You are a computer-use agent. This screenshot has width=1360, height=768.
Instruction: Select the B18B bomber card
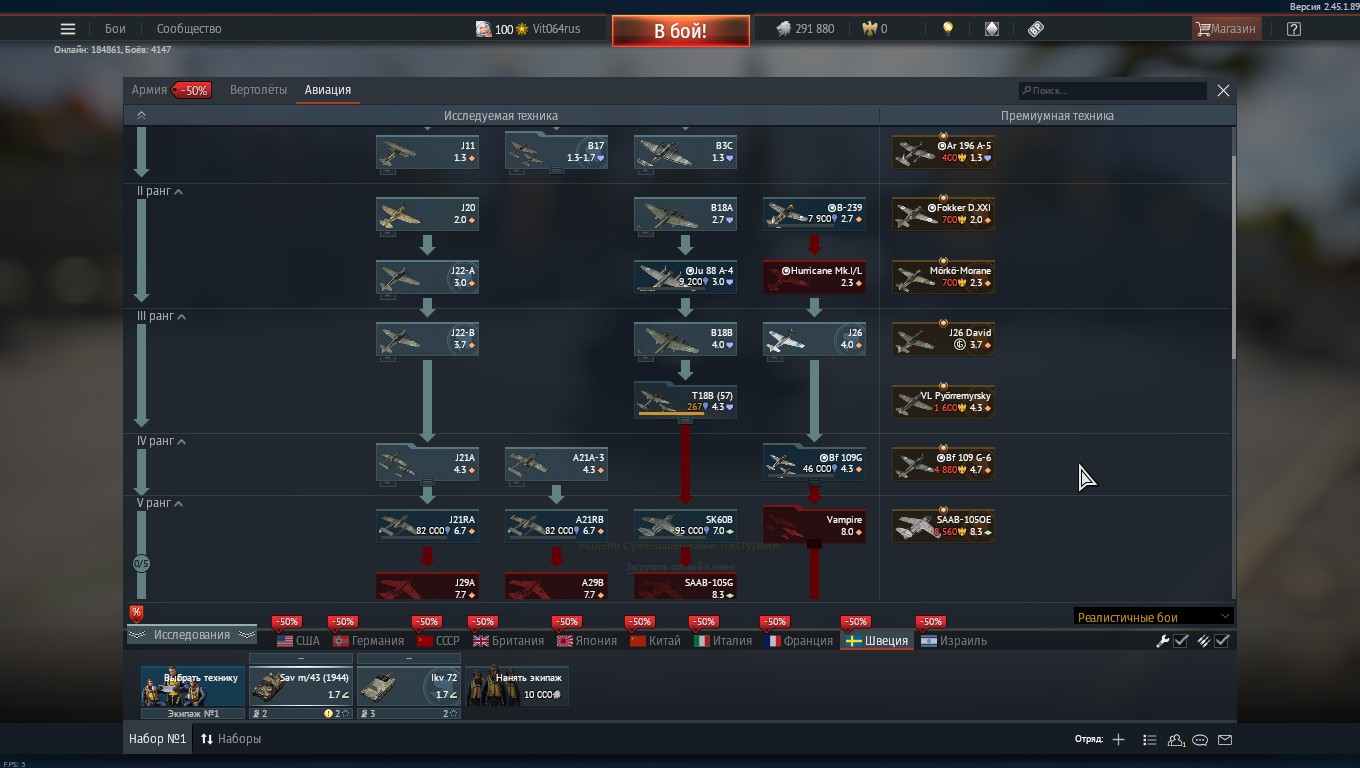(x=685, y=339)
